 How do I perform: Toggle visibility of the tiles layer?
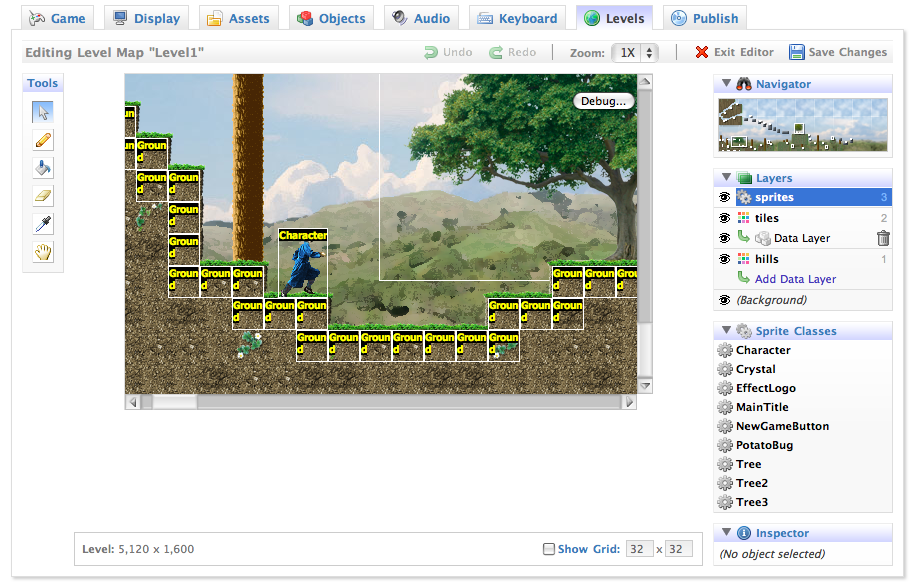pos(724,218)
